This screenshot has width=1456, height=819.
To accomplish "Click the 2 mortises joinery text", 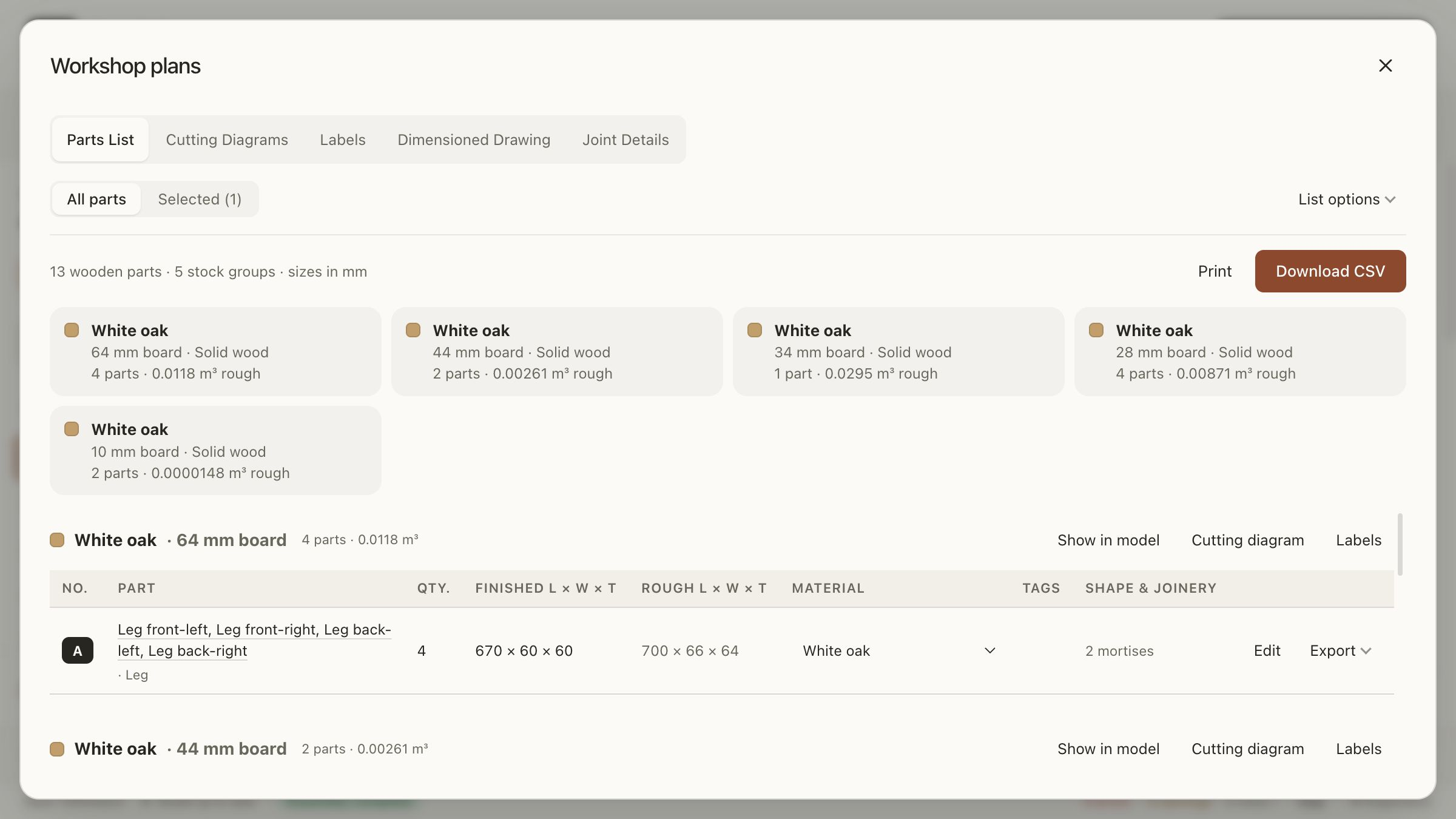I will (1119, 651).
